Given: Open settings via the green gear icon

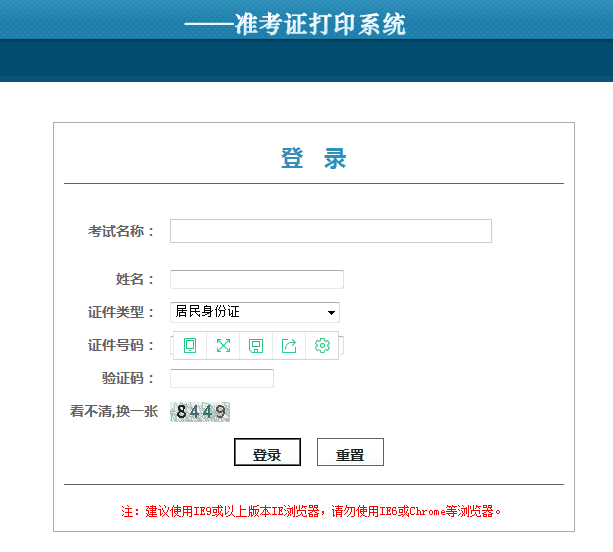Looking at the screenshot, I should point(322,346).
